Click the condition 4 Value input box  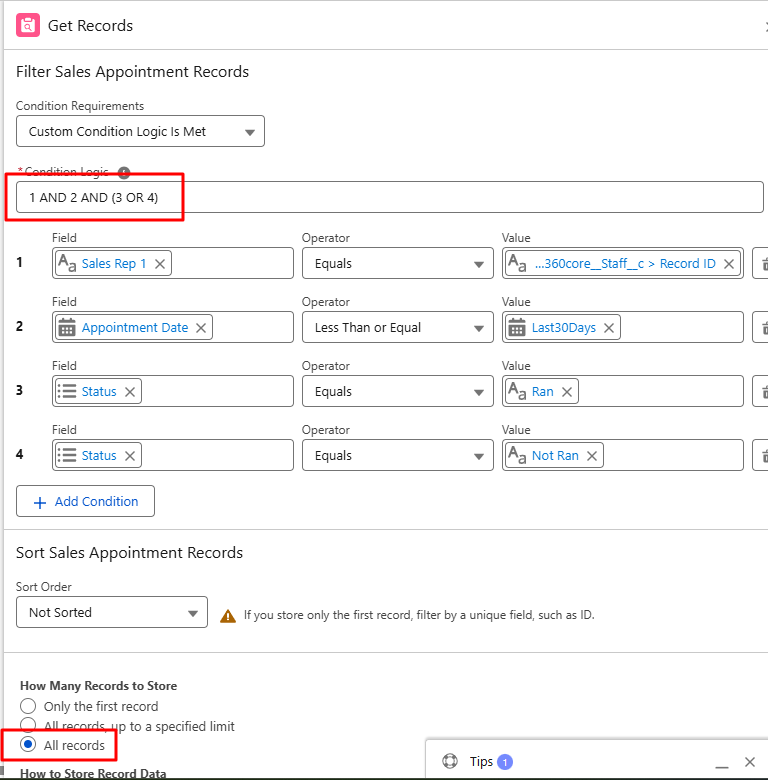tap(623, 456)
